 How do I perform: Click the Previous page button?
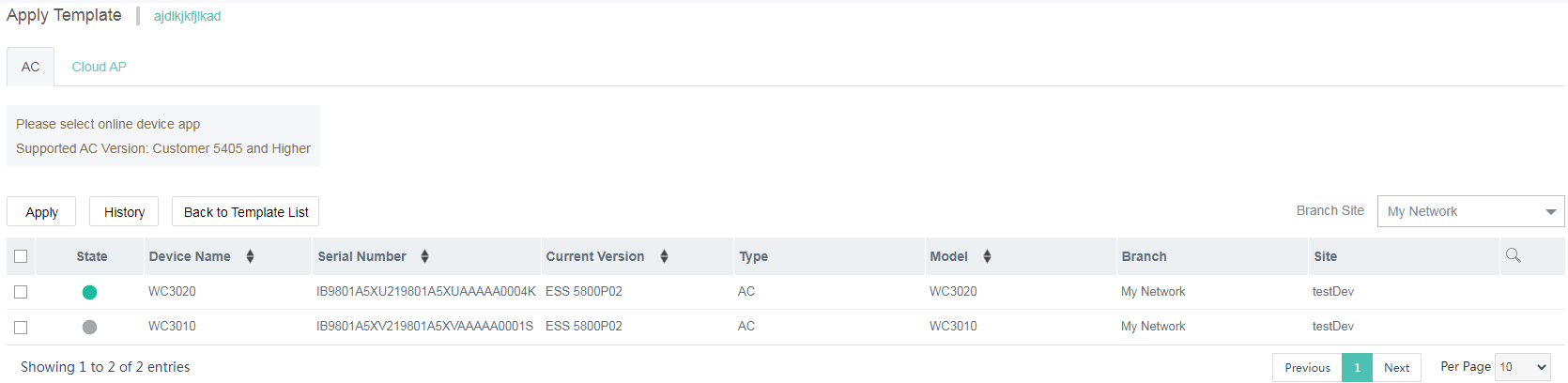[1307, 367]
